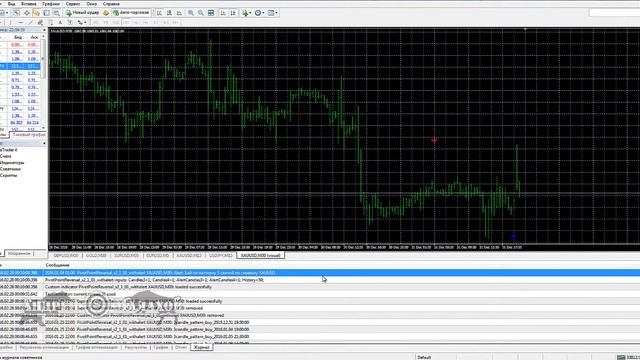
Task: Click the Бид column header
Action: (x=18, y=37)
